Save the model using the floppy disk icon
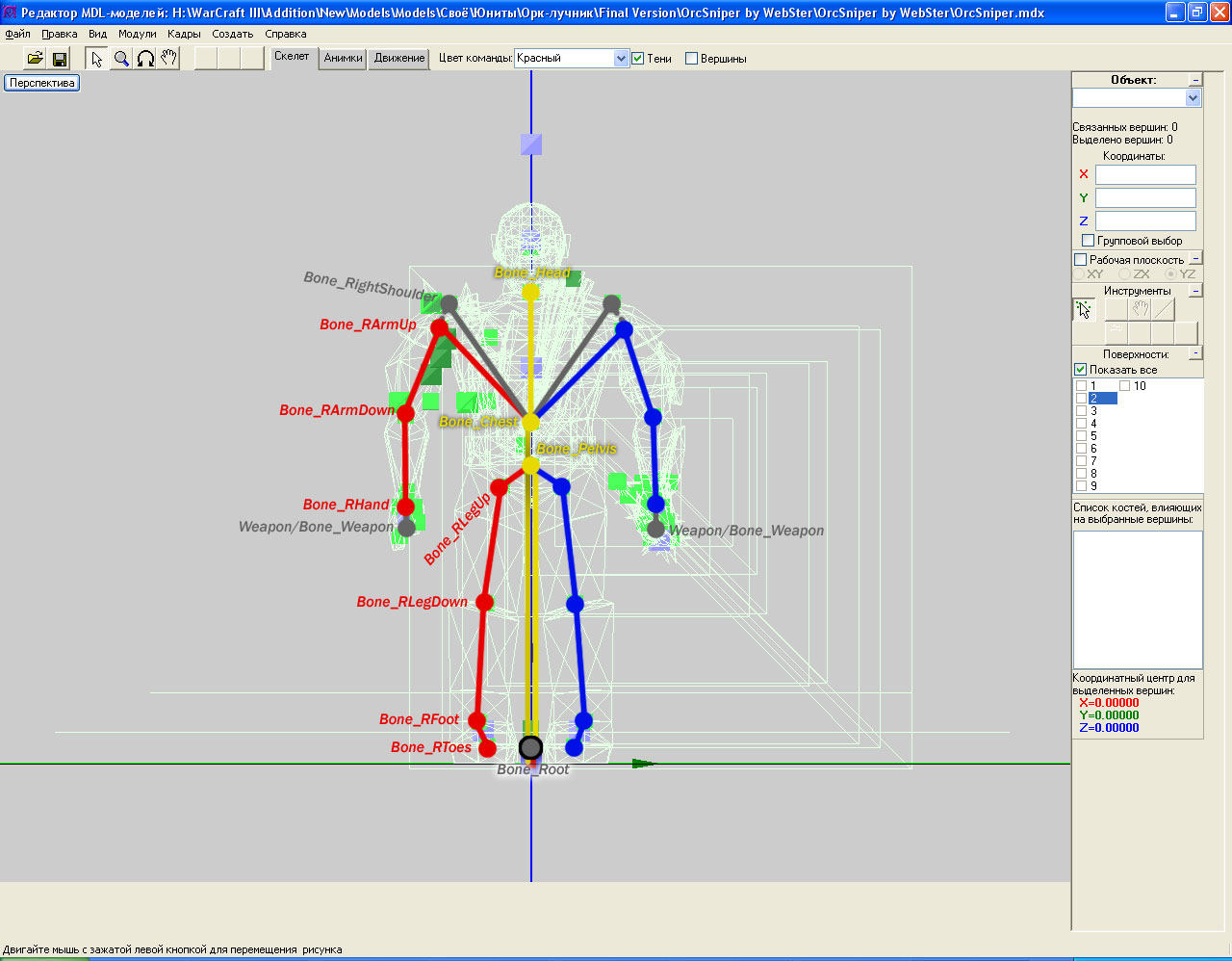Image resolution: width=1232 pixels, height=961 pixels. coord(60,59)
